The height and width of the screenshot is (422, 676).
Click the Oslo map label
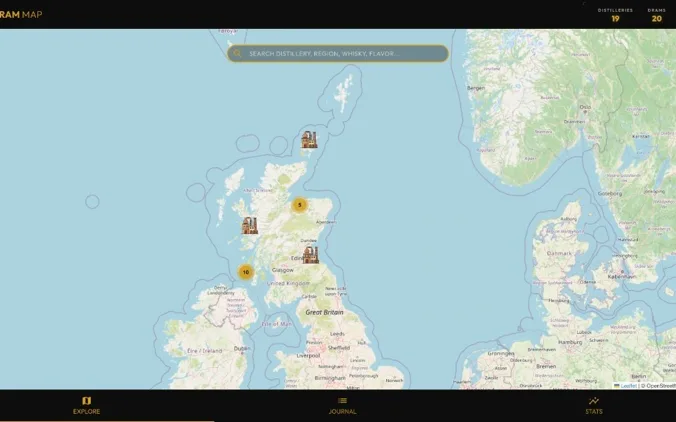click(x=585, y=106)
